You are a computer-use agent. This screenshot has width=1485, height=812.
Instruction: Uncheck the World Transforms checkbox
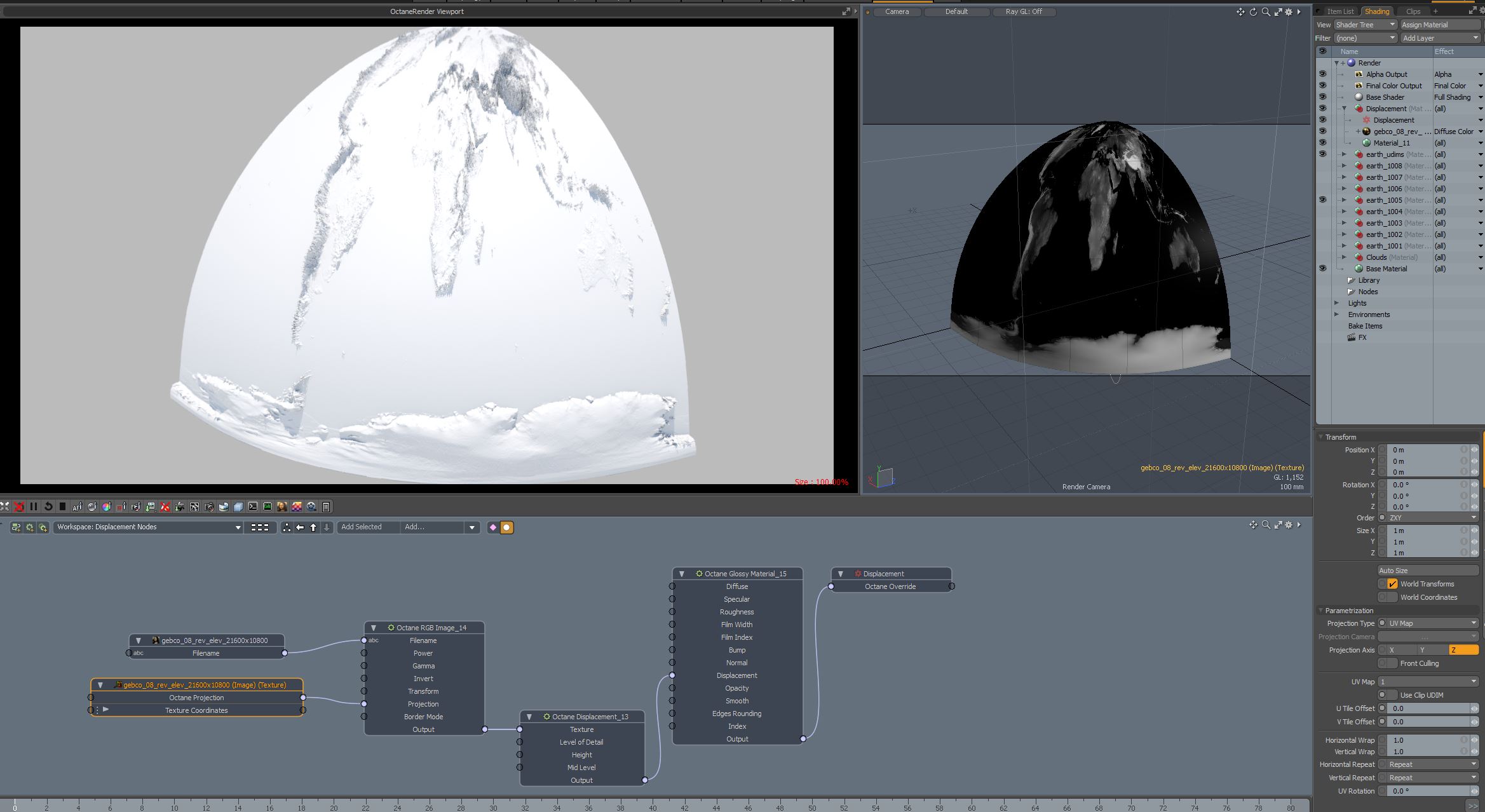(x=1392, y=584)
